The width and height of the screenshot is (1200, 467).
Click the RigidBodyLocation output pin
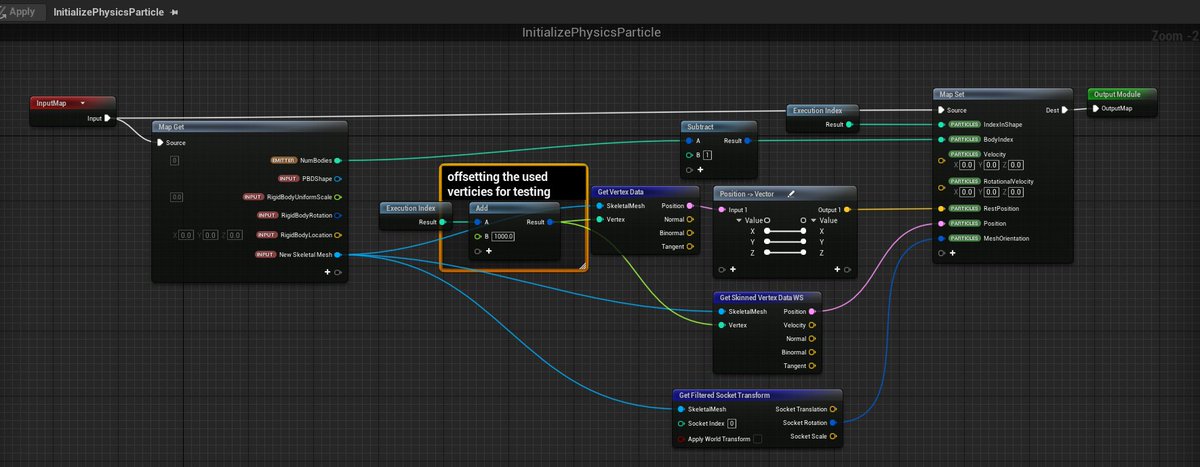click(337, 235)
